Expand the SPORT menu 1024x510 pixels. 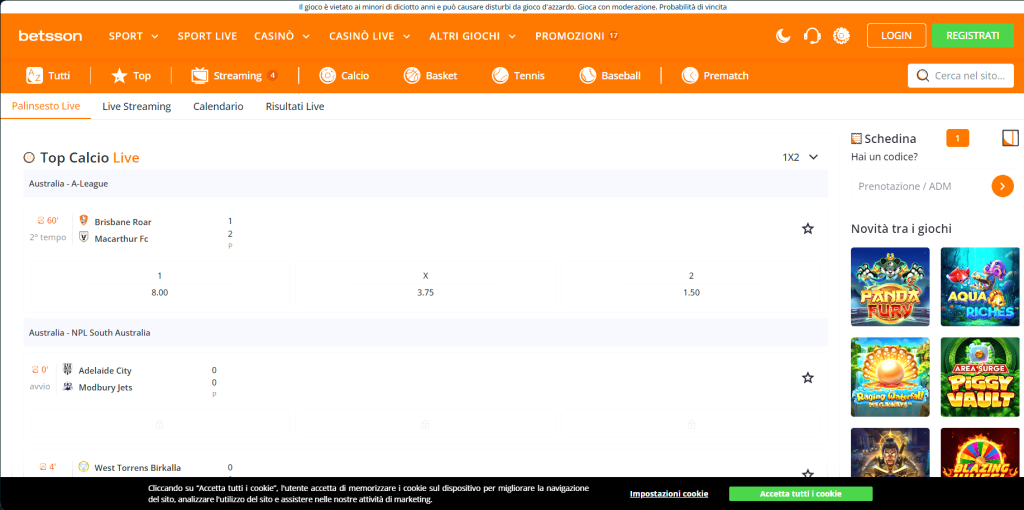[133, 36]
